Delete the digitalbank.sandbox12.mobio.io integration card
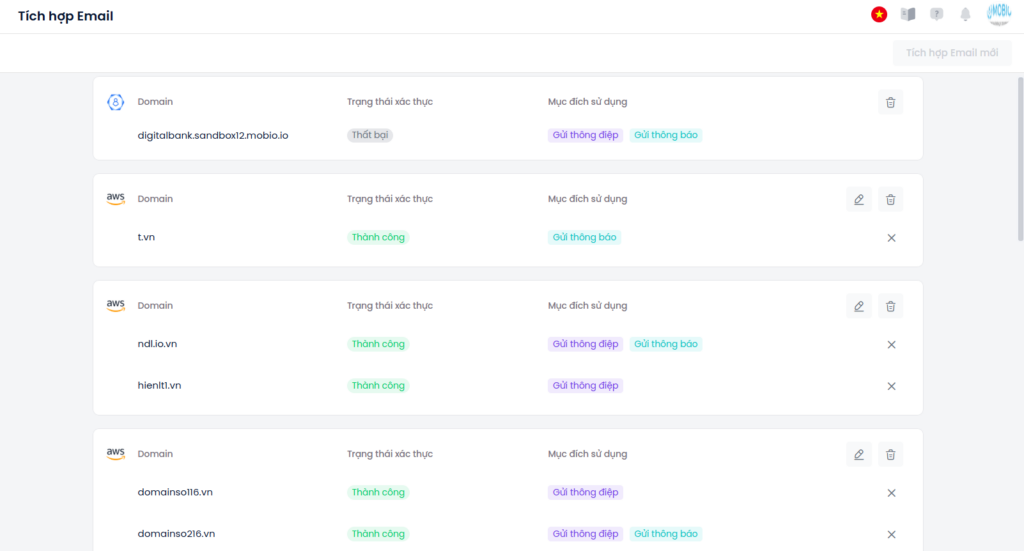This screenshot has width=1024, height=551. point(890,102)
